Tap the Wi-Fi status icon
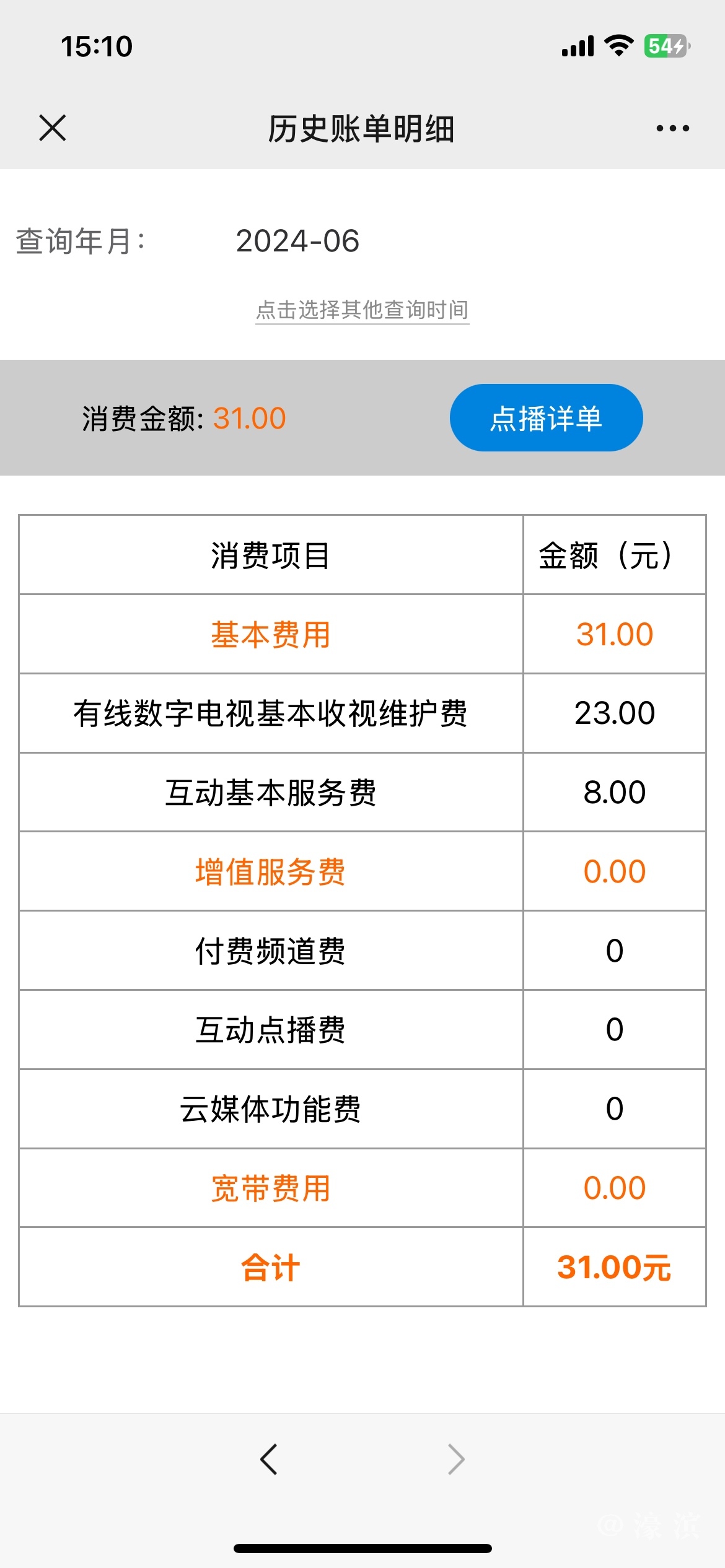The height and width of the screenshot is (1568, 725). (x=618, y=46)
